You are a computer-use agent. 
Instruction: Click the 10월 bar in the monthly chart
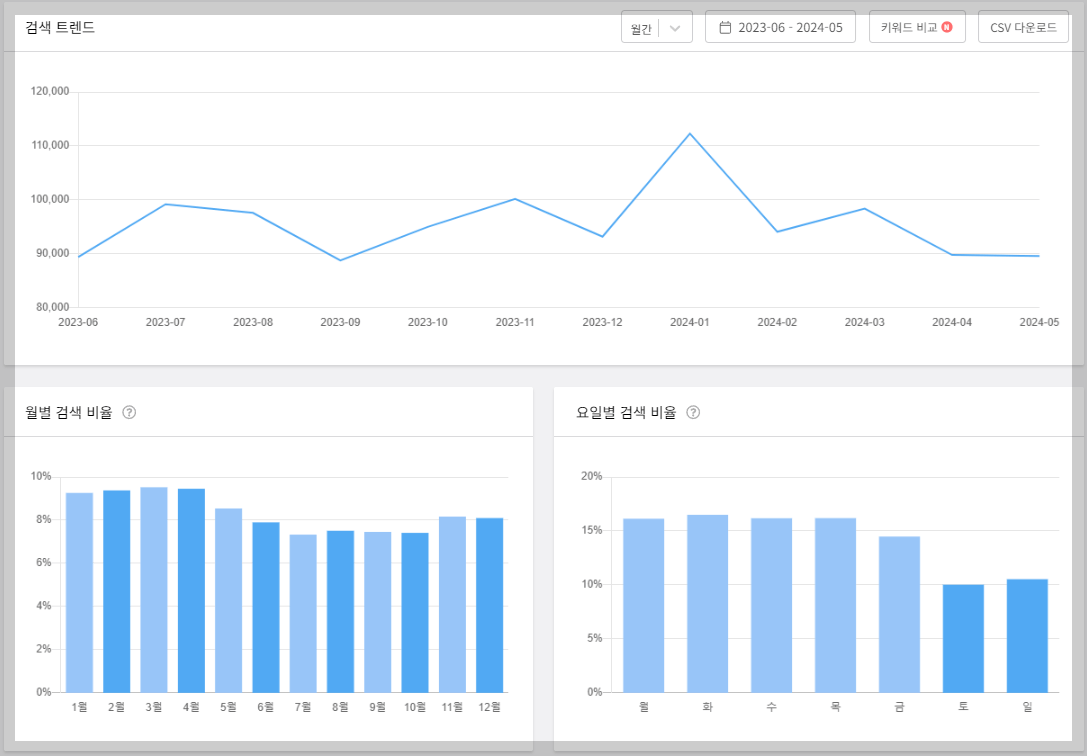(x=415, y=613)
